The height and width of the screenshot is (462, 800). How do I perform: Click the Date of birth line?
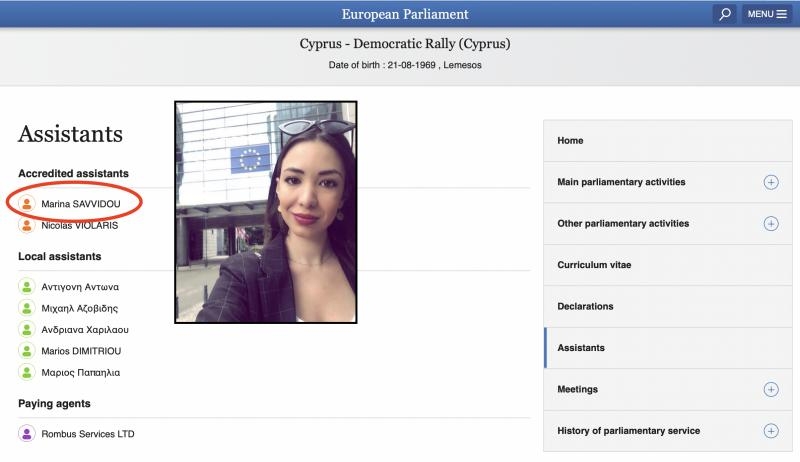(405, 65)
